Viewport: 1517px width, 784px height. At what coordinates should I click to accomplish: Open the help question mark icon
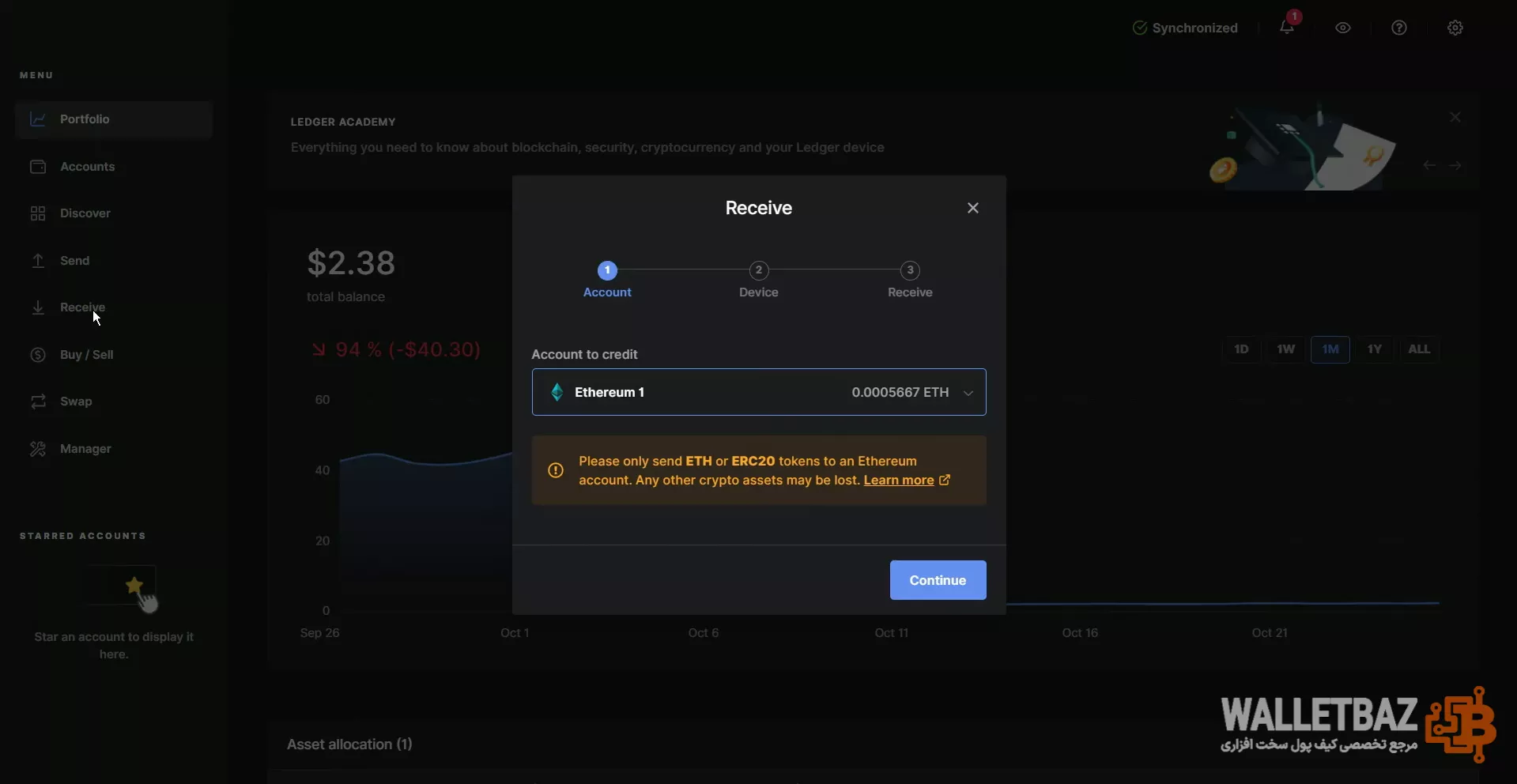click(x=1399, y=28)
